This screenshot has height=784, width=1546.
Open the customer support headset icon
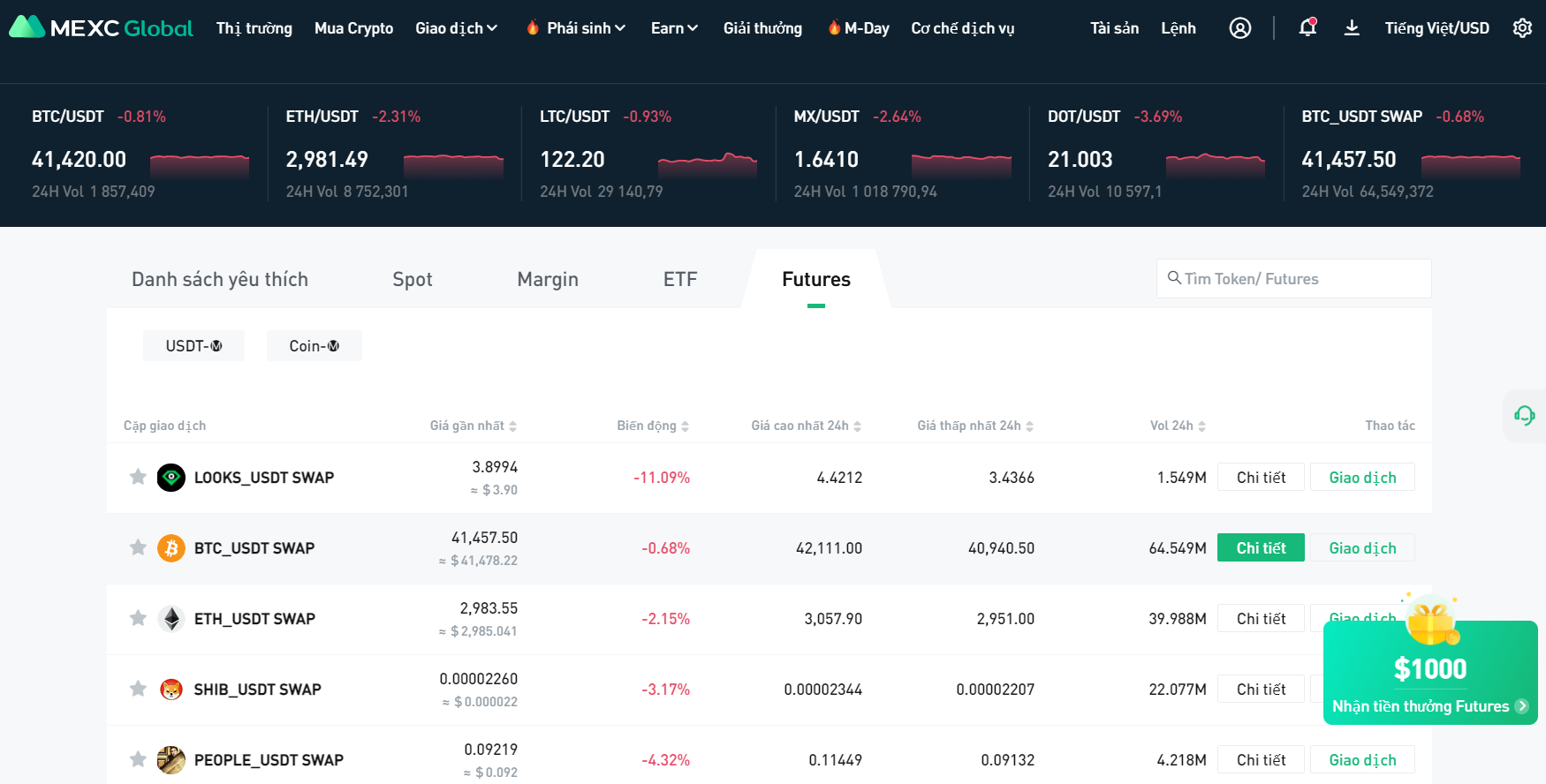tap(1525, 415)
